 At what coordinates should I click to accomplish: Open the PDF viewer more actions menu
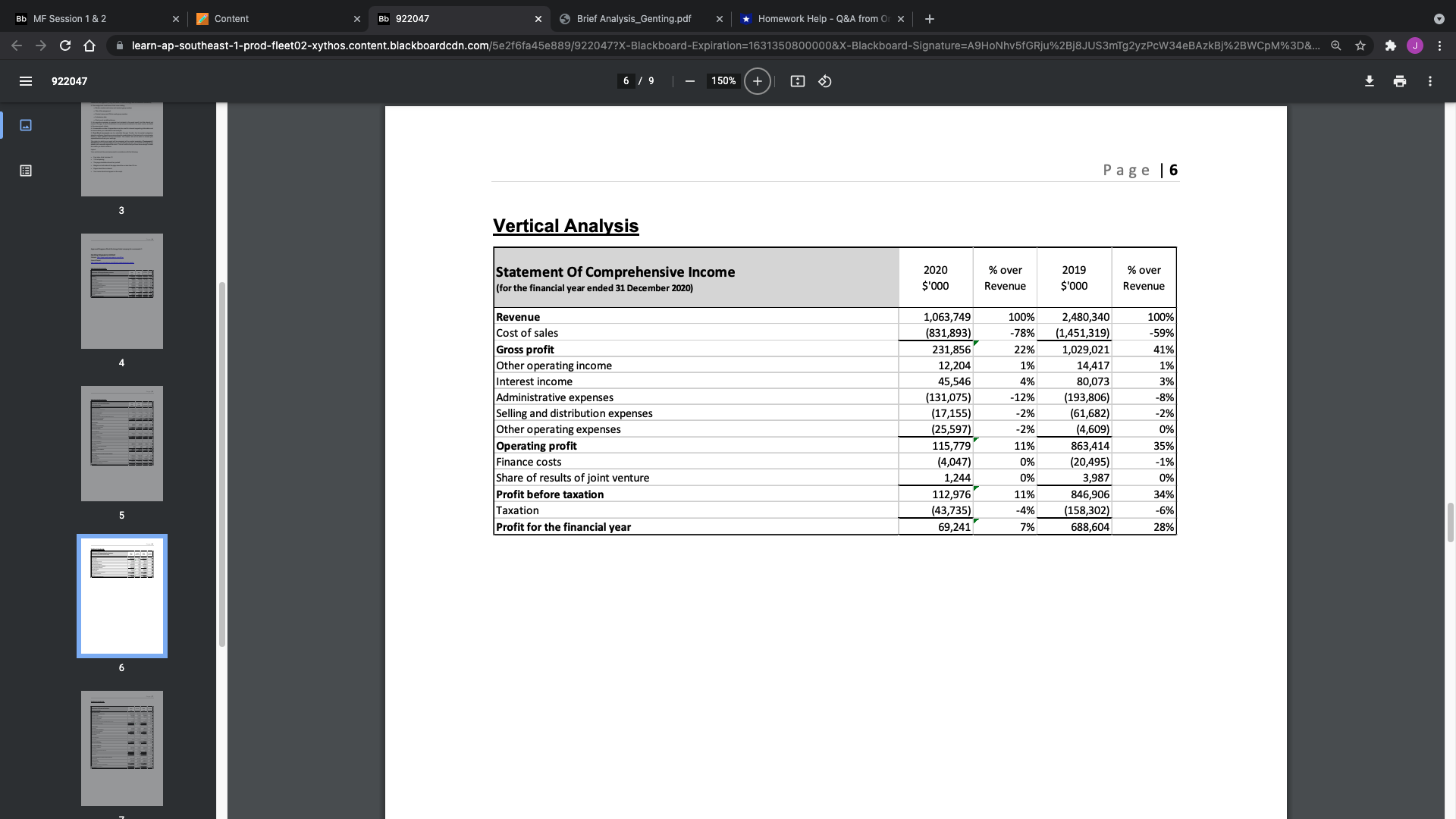click(x=1429, y=81)
